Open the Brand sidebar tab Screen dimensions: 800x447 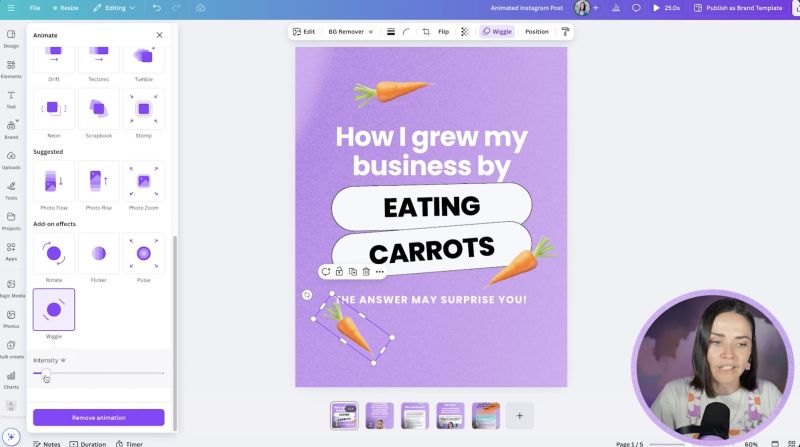pyautogui.click(x=11, y=130)
